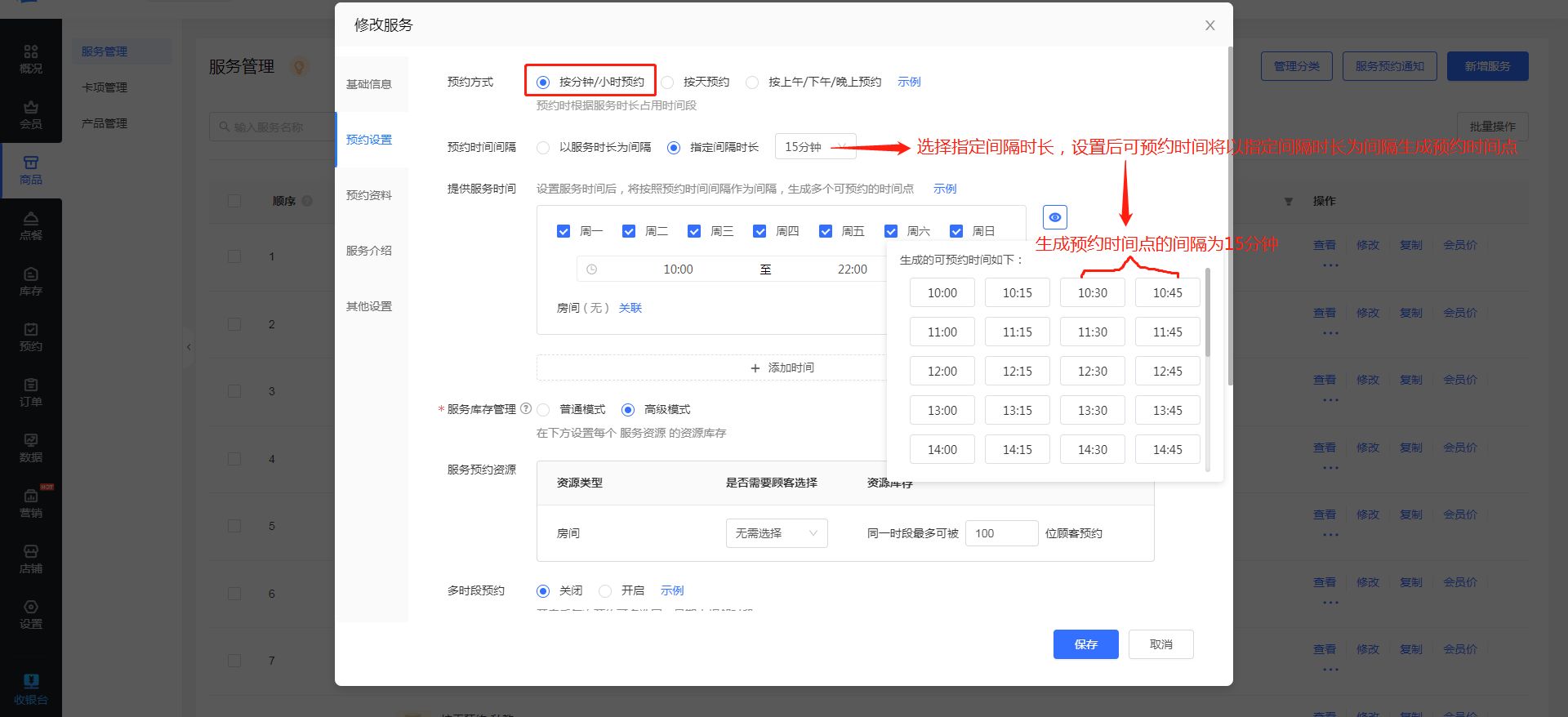Screen dimensions: 1568x717
Task: Click the 管理分类 button
Action: (x=1296, y=66)
